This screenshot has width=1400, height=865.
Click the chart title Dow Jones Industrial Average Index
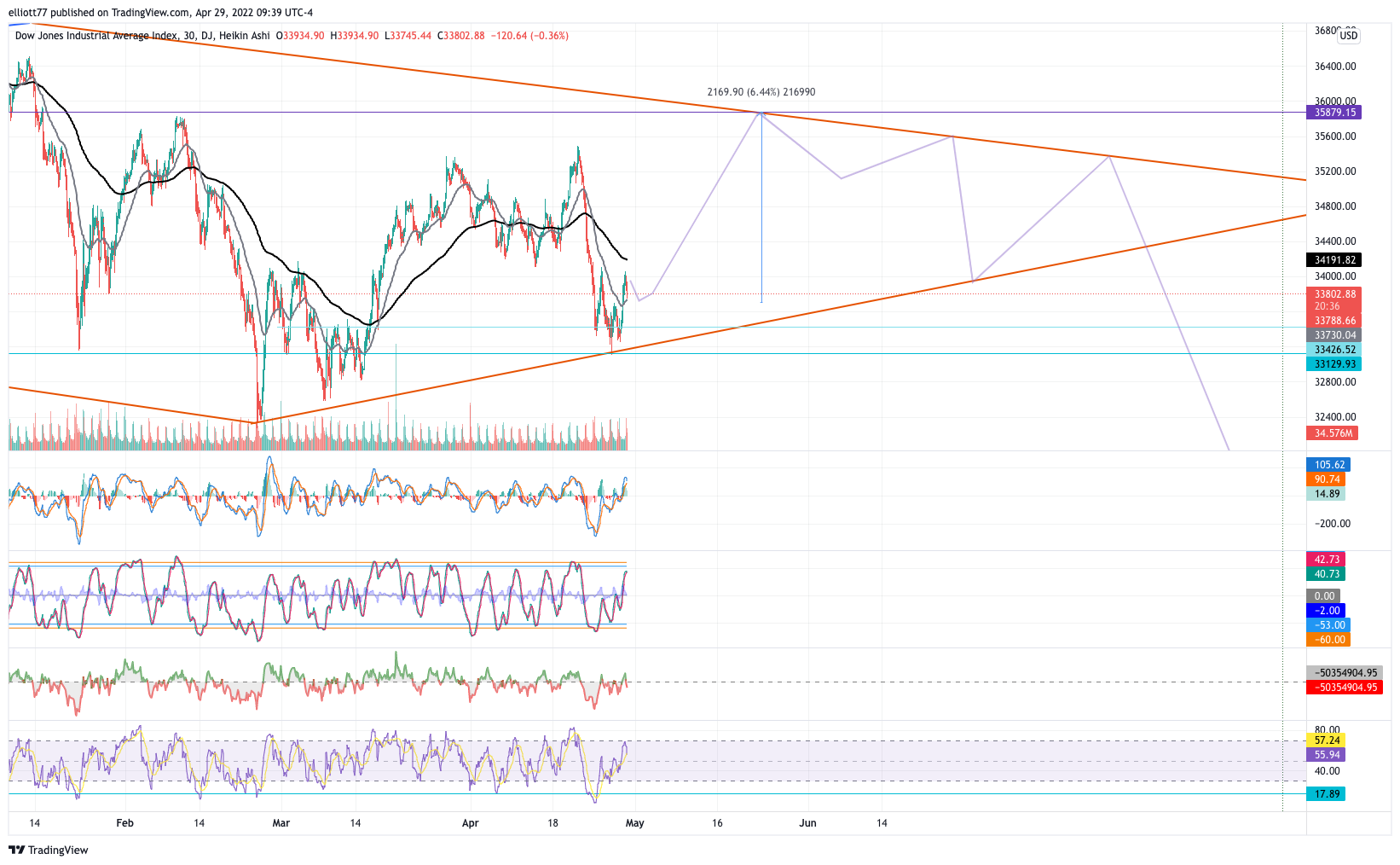tap(96, 36)
